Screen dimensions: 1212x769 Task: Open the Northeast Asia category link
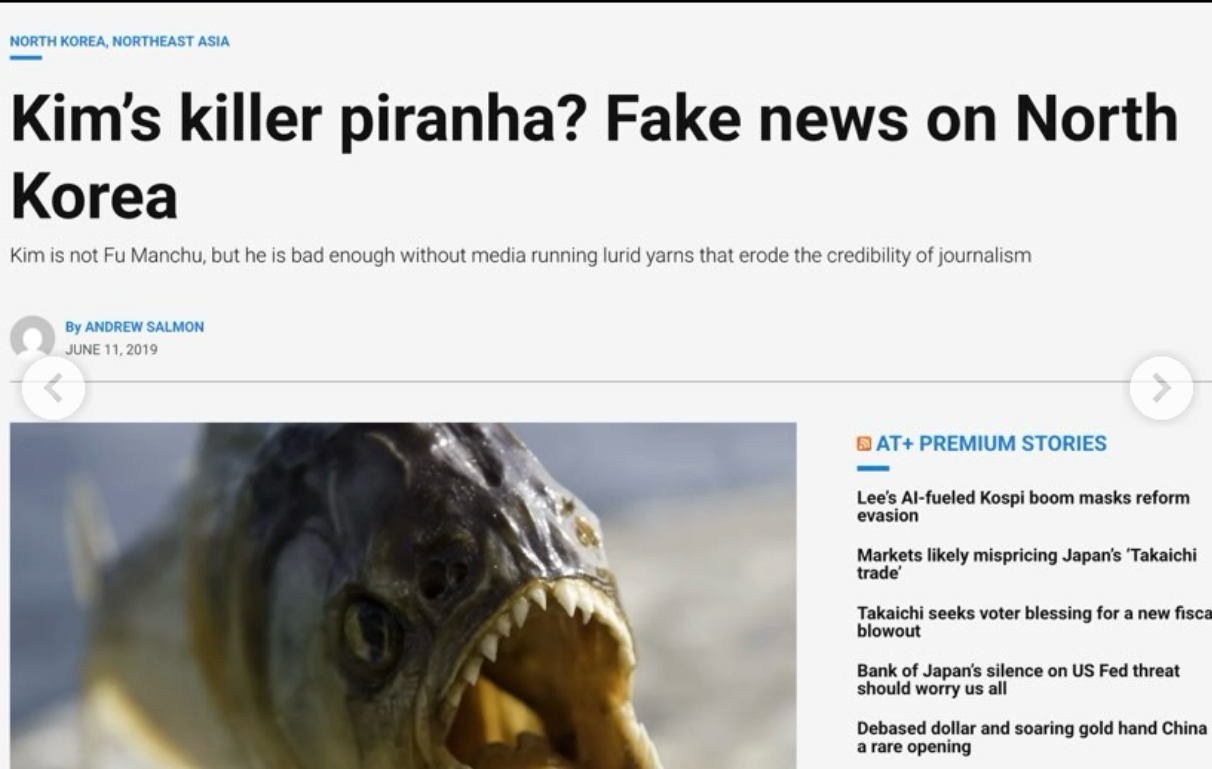click(171, 41)
